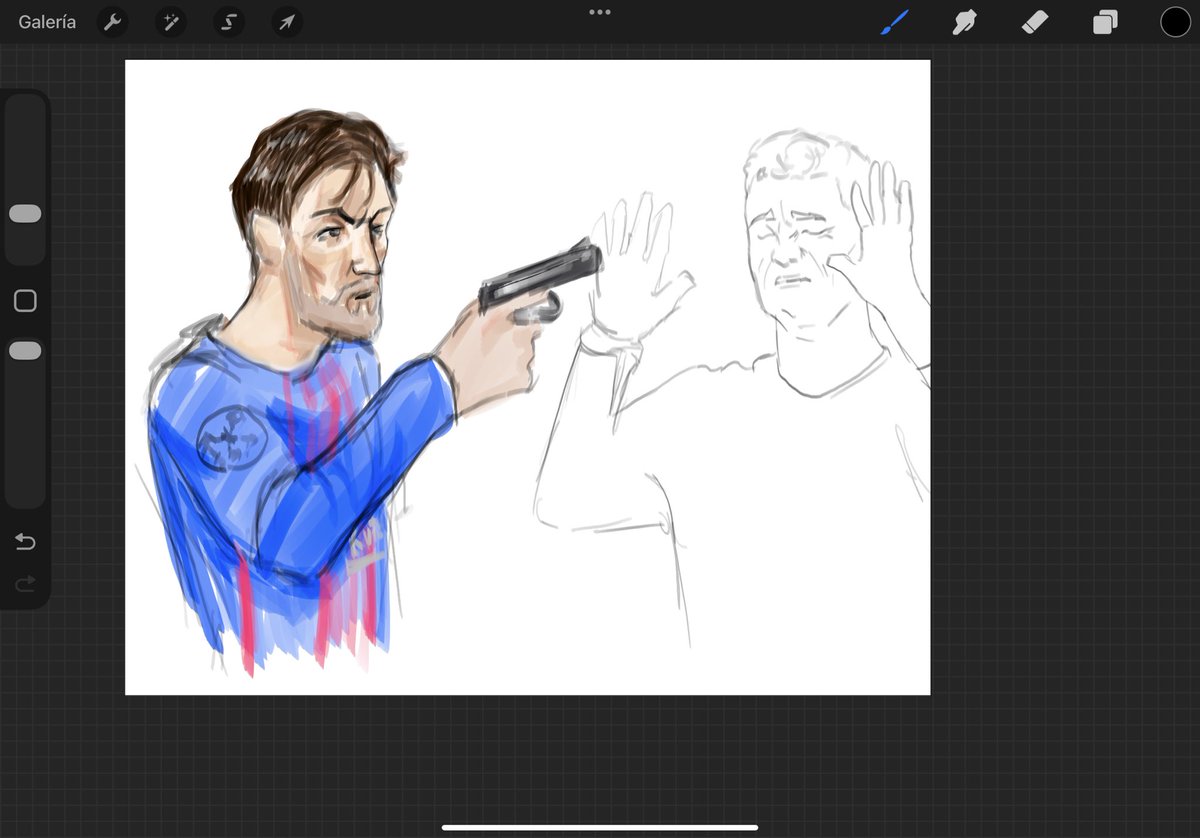
Task: Select the Smudge finger tool
Action: tap(964, 22)
